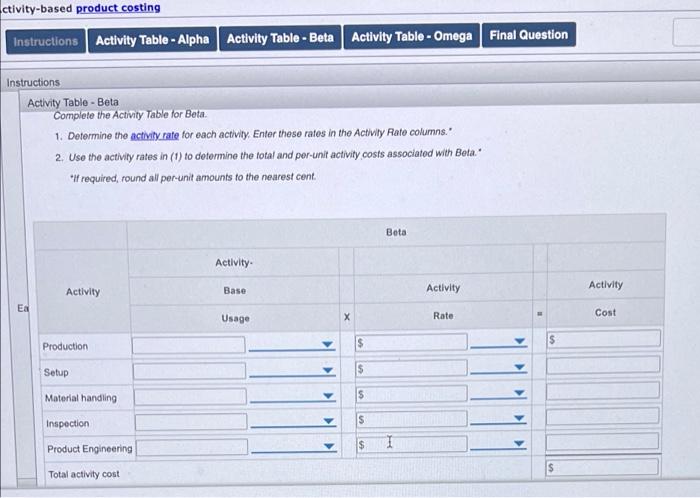
Task: Expand Setup usage unit dropdown
Action: 292,370
